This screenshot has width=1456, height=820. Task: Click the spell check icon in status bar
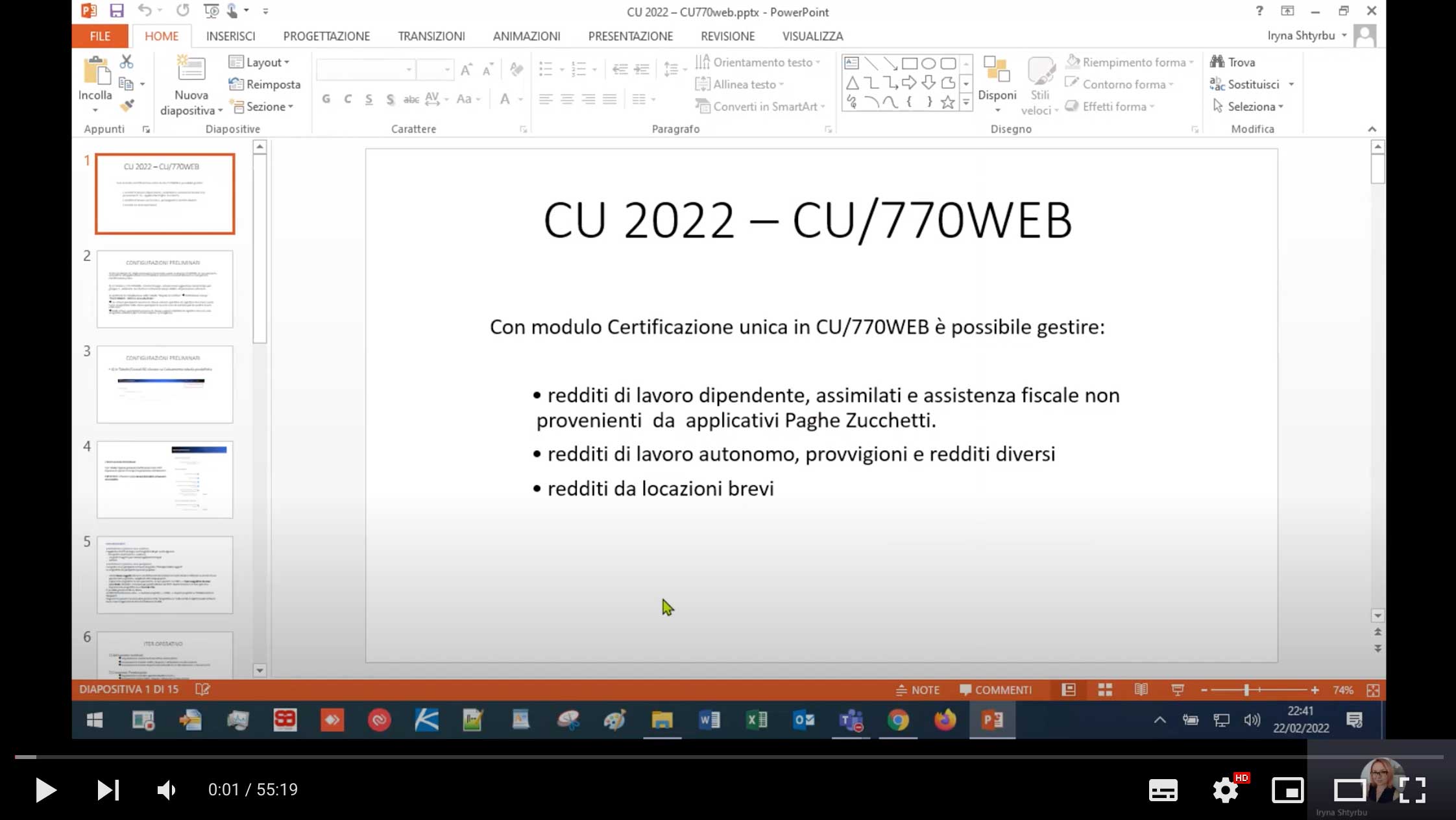click(202, 689)
